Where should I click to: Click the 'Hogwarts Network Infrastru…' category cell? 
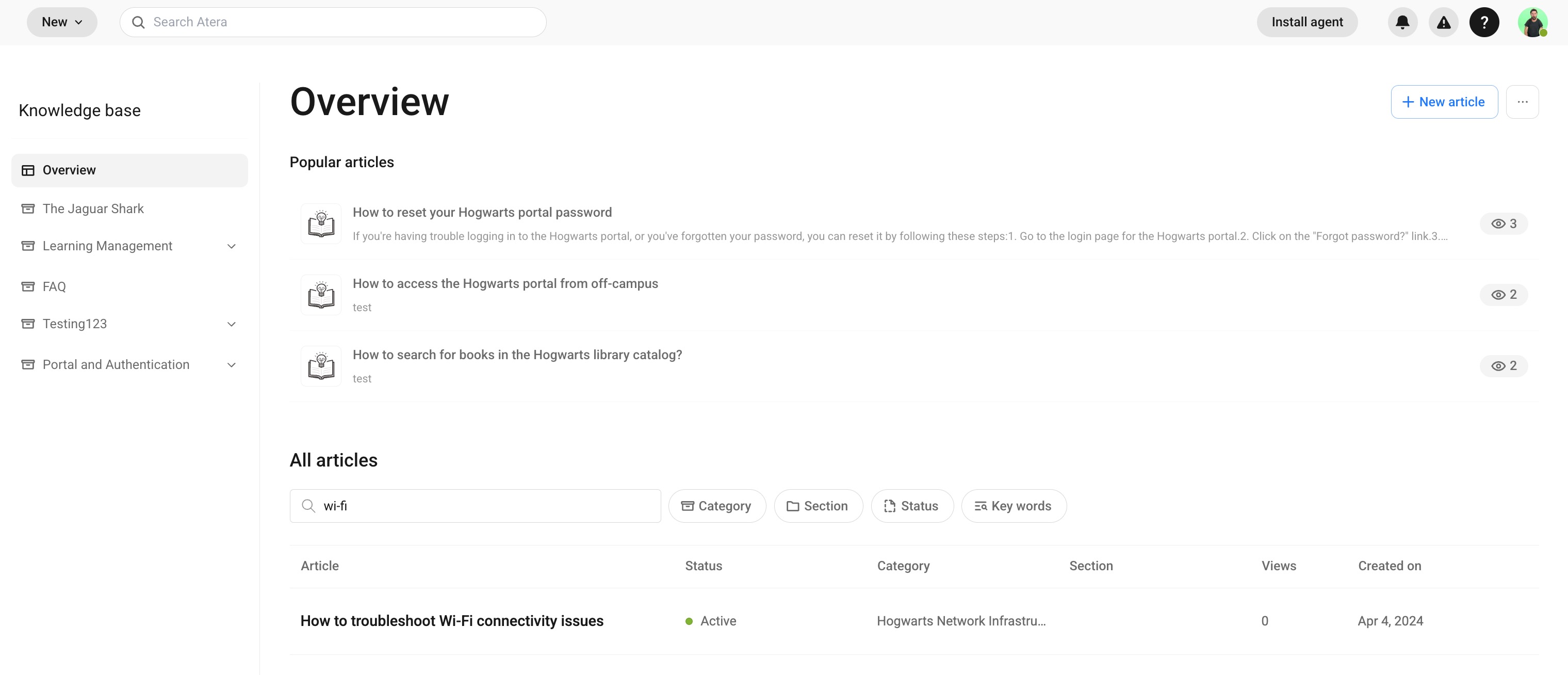click(961, 621)
